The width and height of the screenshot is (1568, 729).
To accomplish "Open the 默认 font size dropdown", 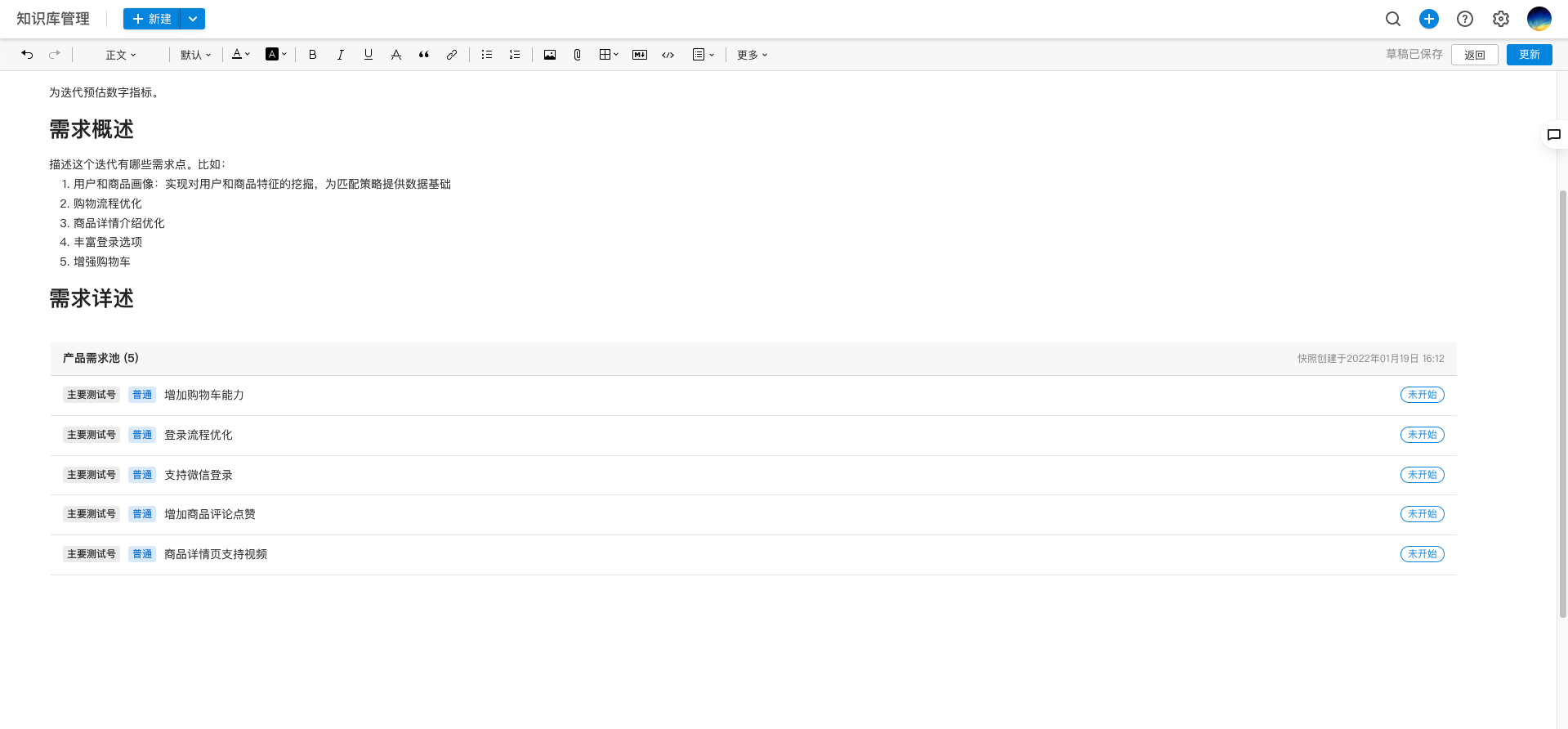I will [196, 55].
